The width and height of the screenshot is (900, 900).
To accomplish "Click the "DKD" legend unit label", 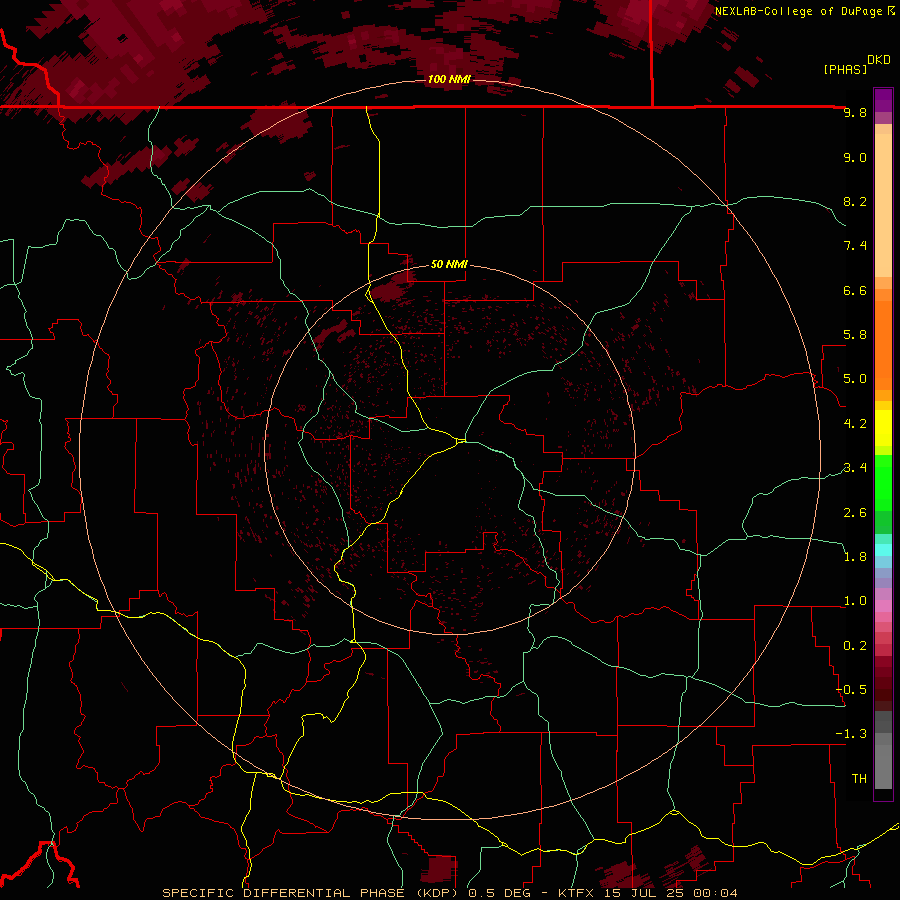I will click(x=879, y=60).
